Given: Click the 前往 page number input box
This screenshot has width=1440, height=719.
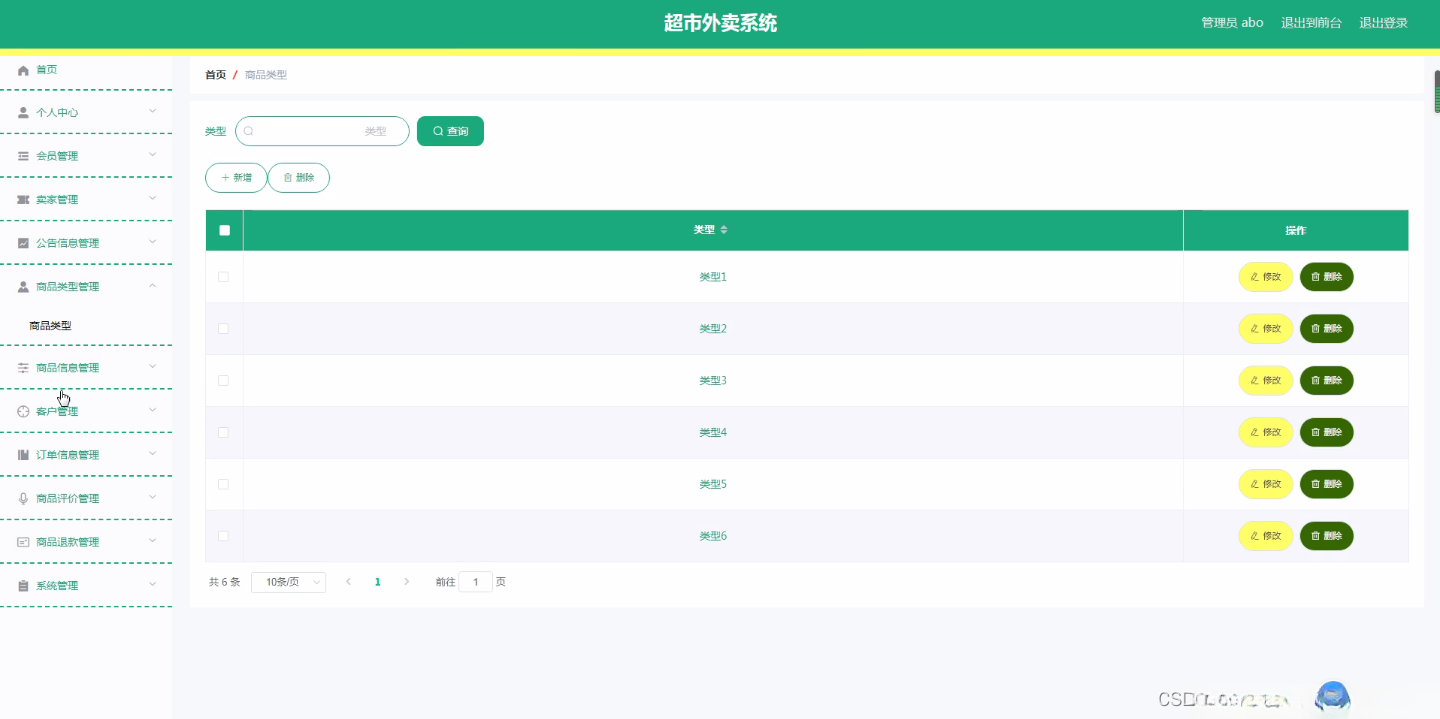Looking at the screenshot, I should (x=476, y=582).
